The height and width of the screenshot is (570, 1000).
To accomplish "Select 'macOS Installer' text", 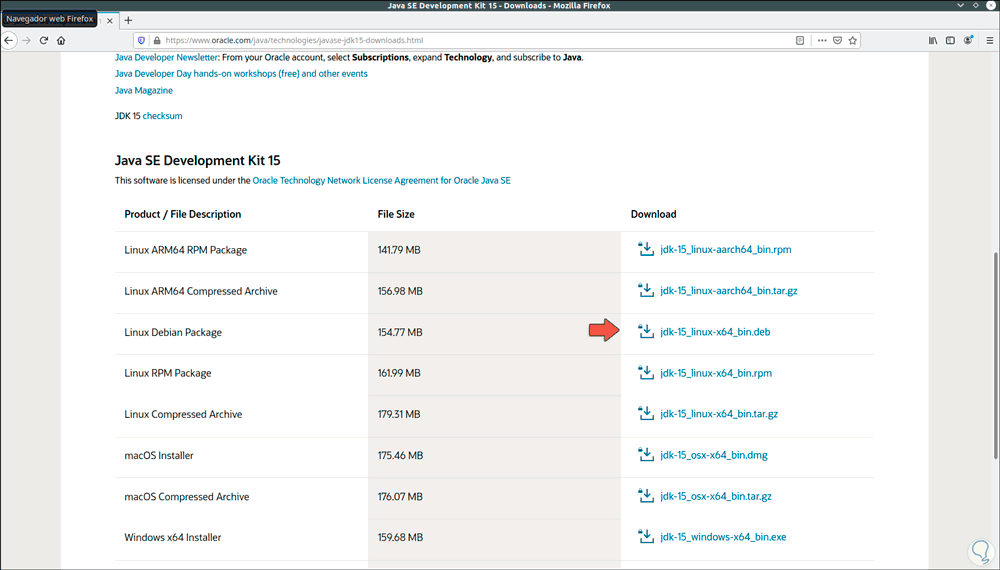I will [159, 455].
